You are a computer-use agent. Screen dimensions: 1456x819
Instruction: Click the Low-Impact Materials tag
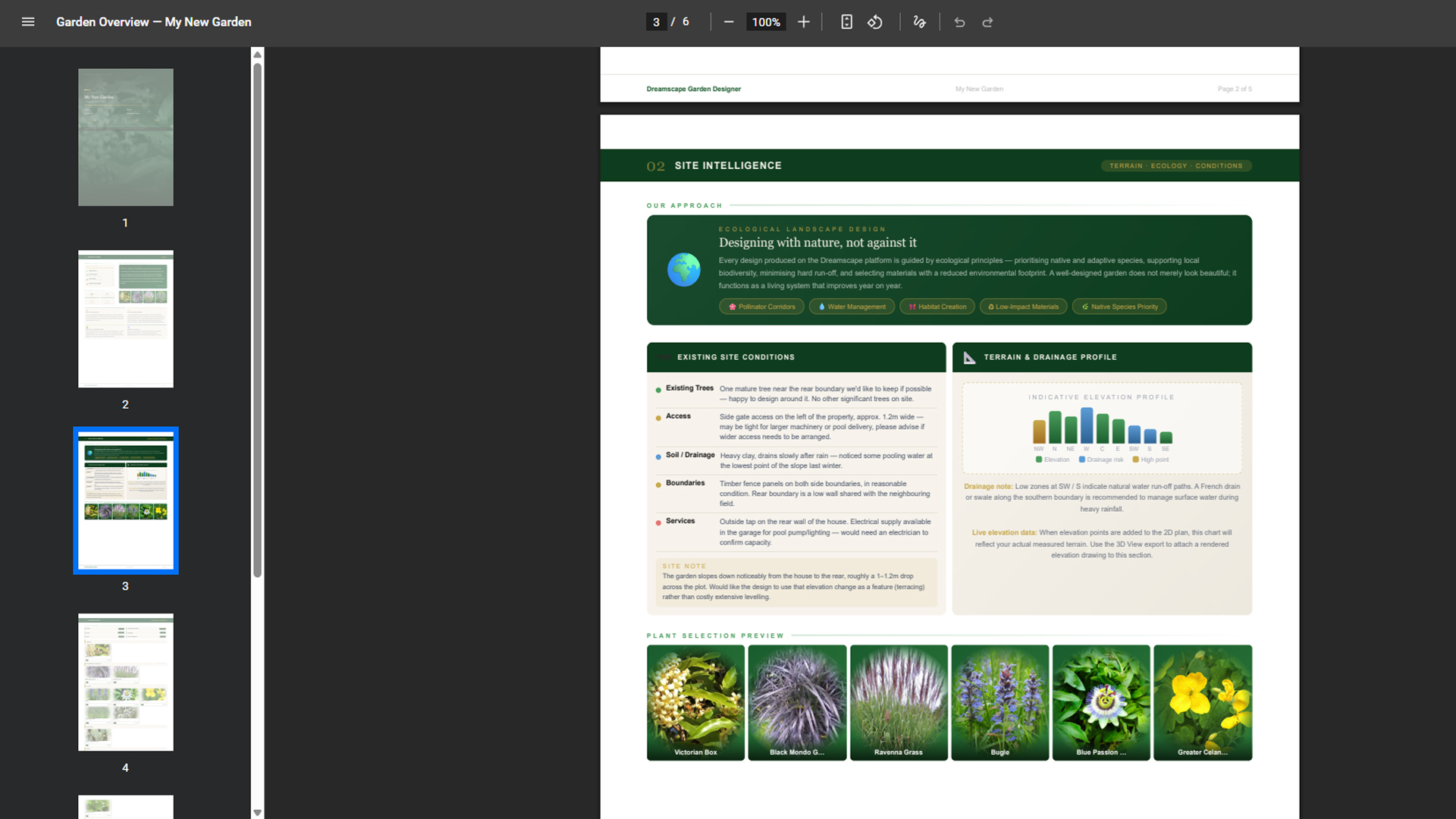pos(1023,306)
